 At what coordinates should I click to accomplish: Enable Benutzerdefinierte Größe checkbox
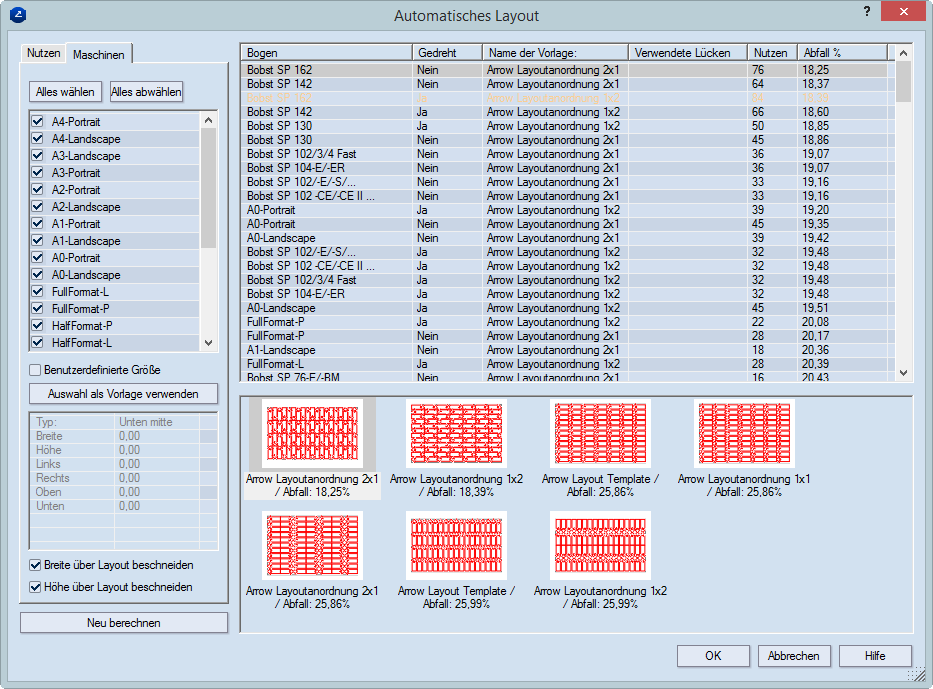point(36,370)
